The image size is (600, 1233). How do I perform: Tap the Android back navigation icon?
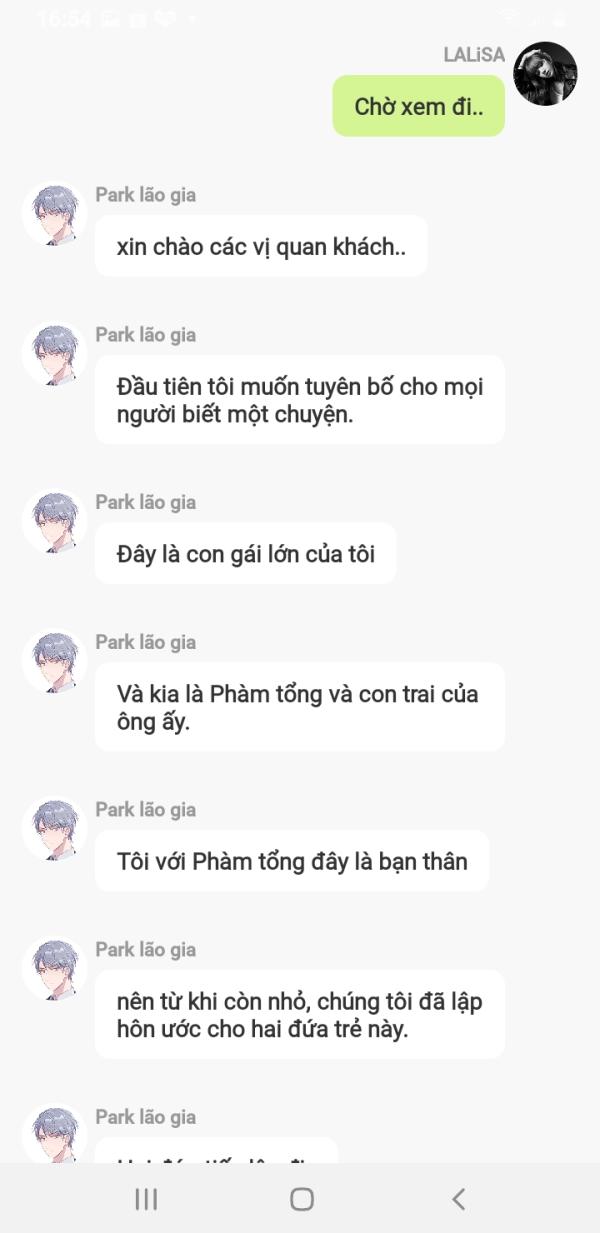tap(458, 1199)
